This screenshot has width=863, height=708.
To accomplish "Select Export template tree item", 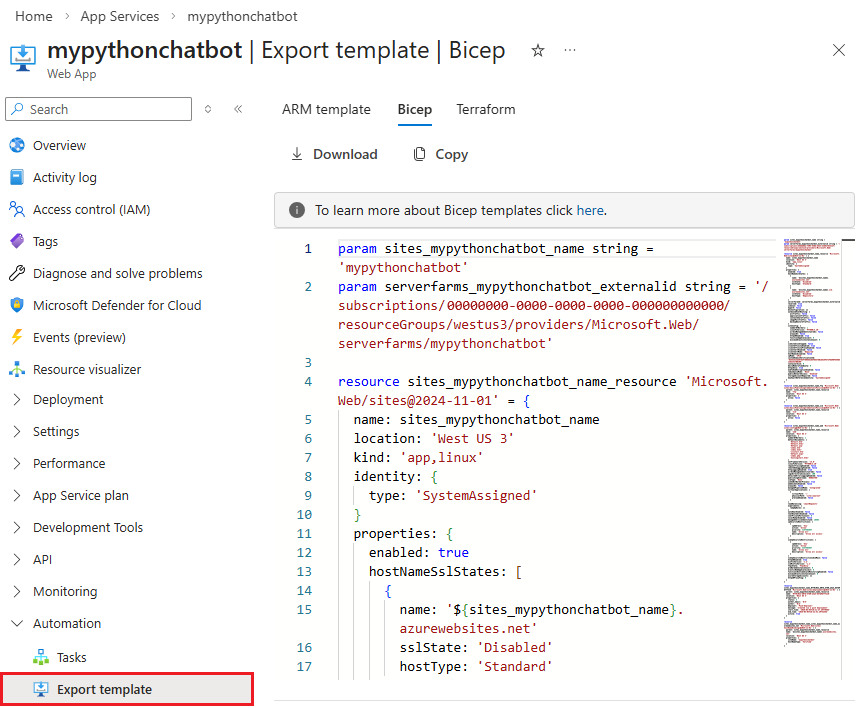I will click(127, 689).
